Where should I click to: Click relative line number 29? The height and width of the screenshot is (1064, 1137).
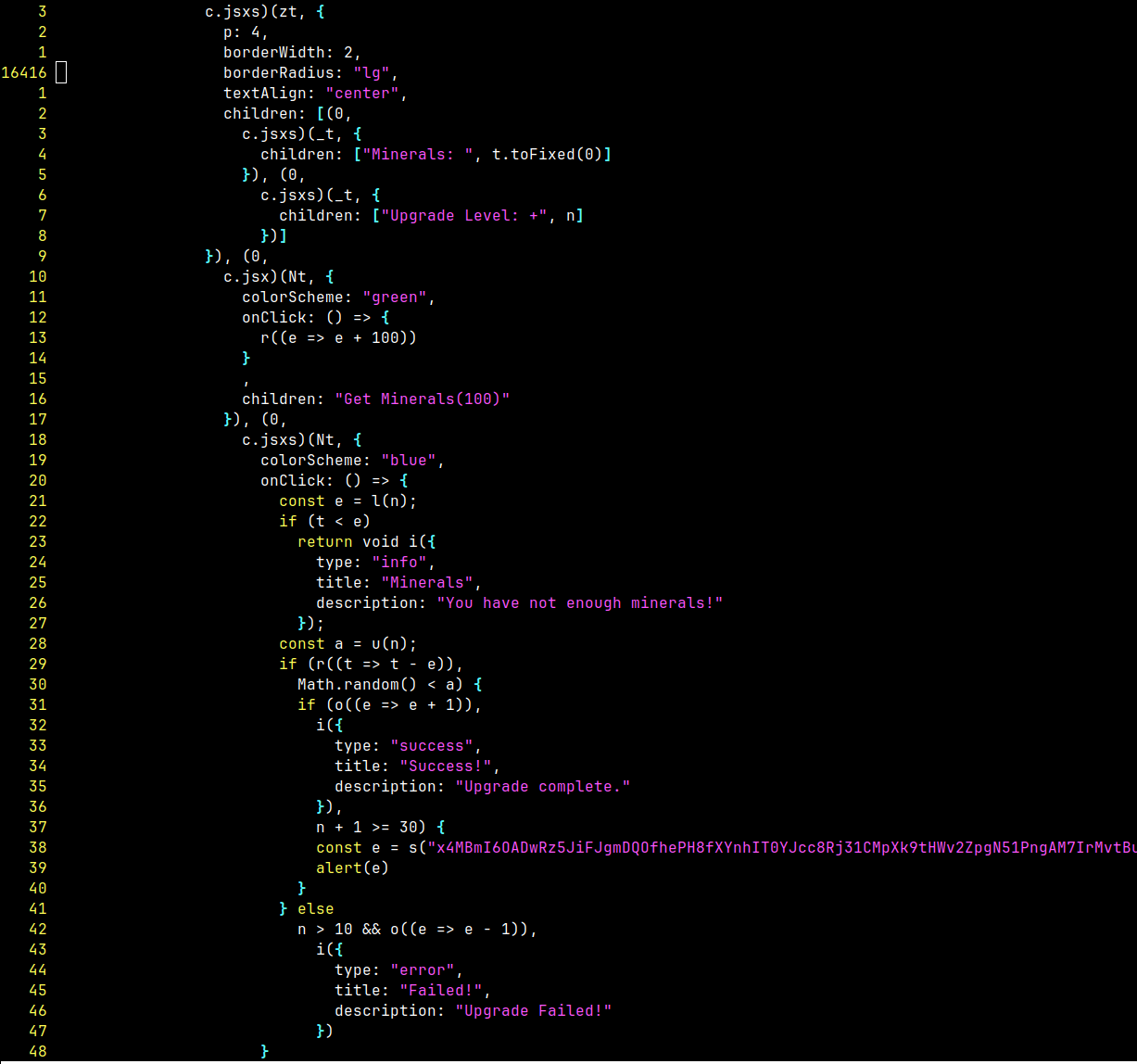pyautogui.click(x=38, y=664)
